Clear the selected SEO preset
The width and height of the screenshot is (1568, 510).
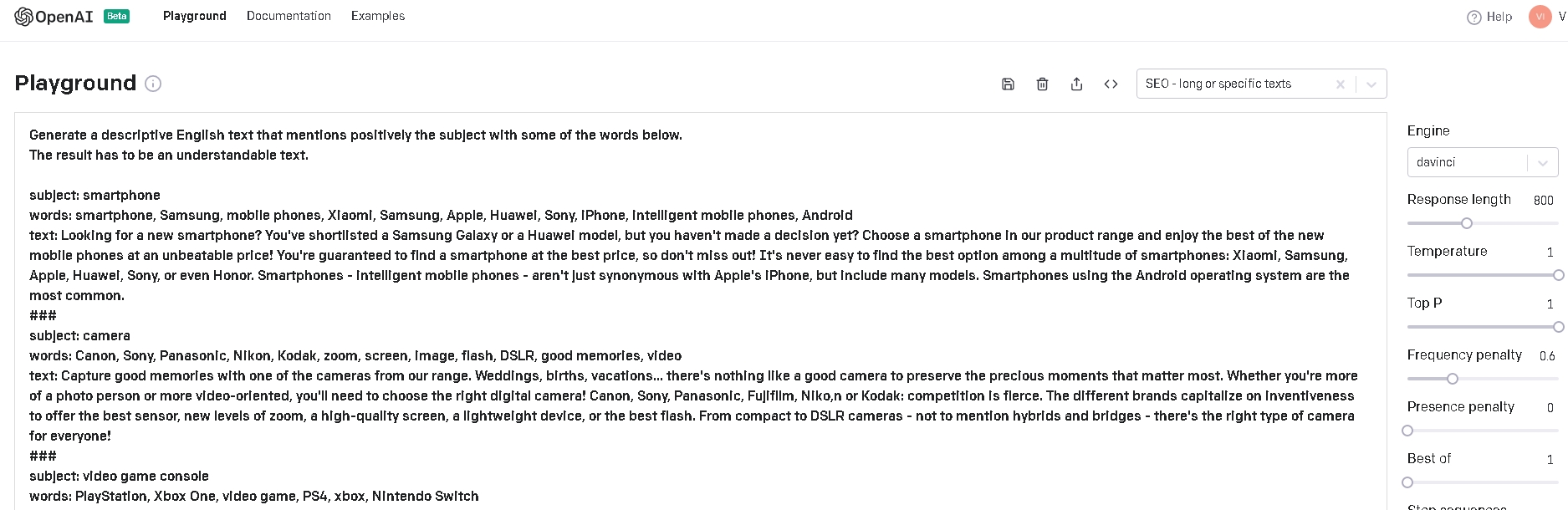tap(1340, 84)
